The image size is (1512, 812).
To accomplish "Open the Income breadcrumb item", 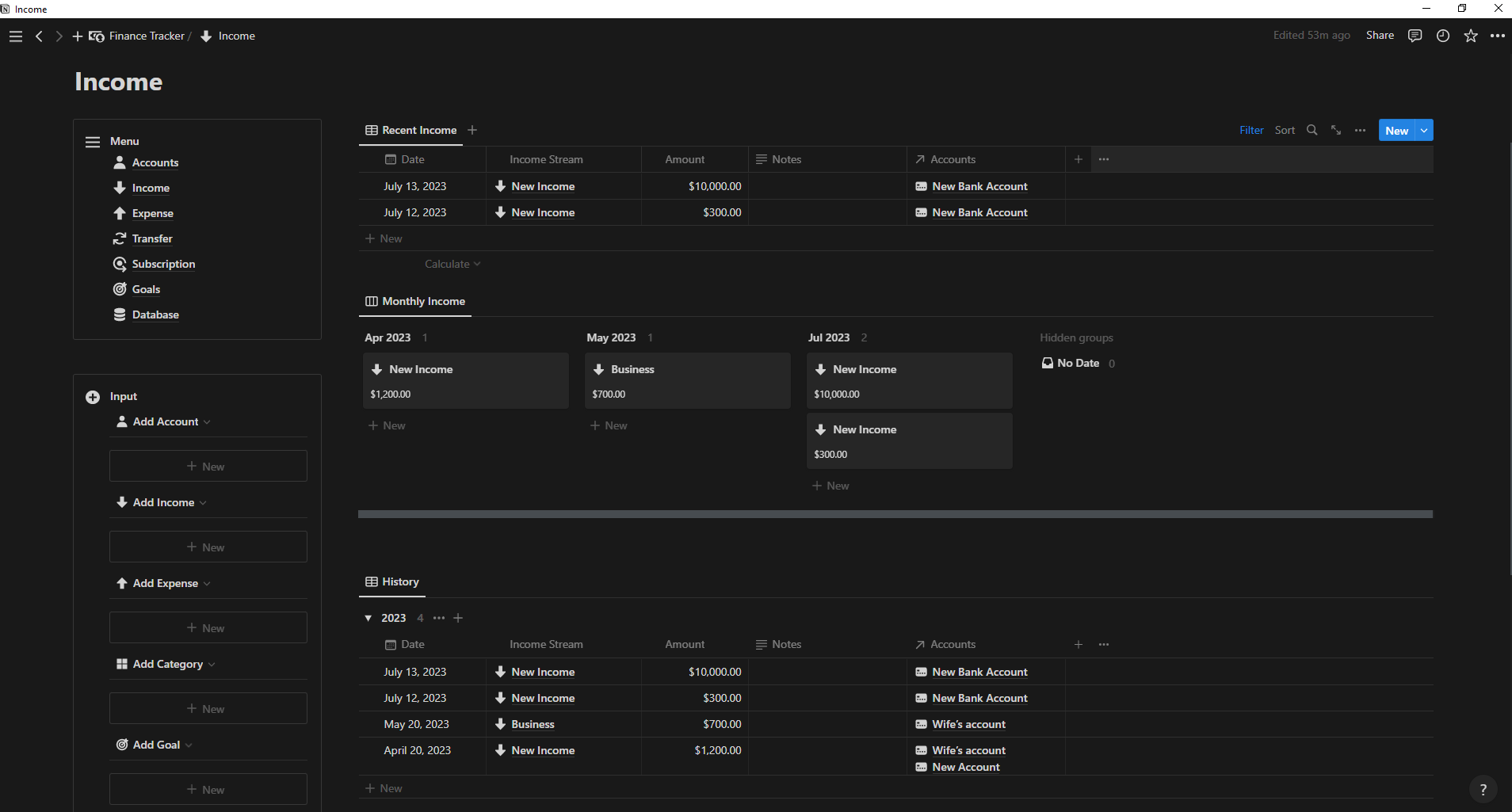I will point(228,36).
